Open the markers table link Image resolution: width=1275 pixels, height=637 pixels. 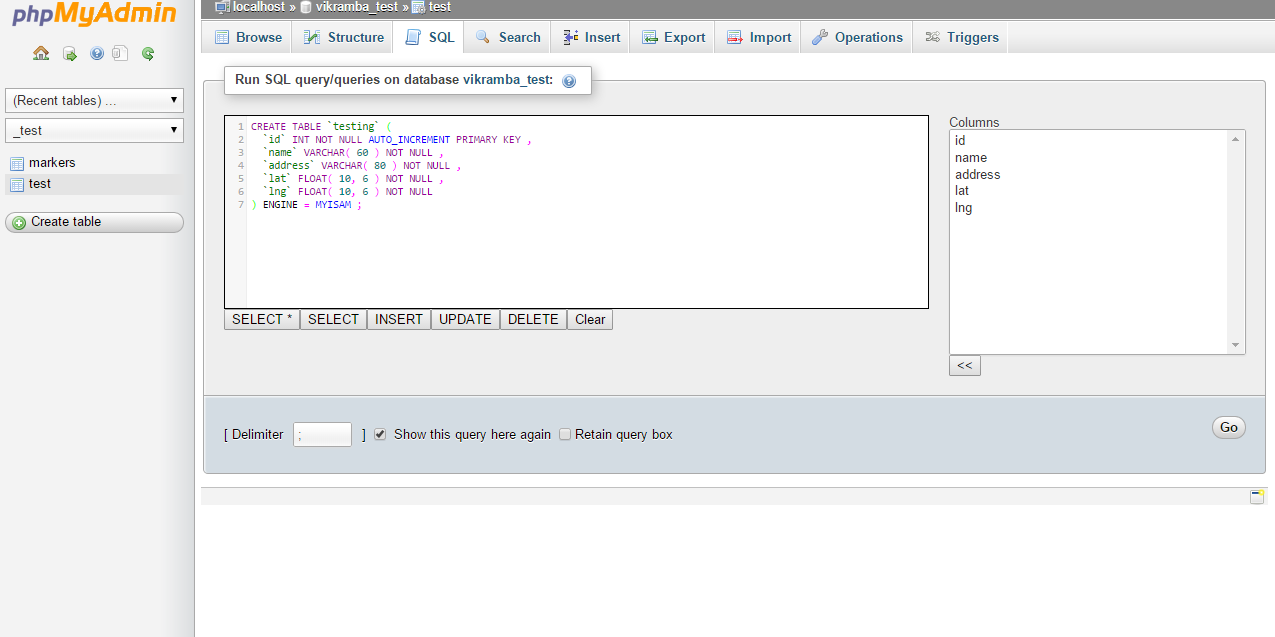click(52, 163)
